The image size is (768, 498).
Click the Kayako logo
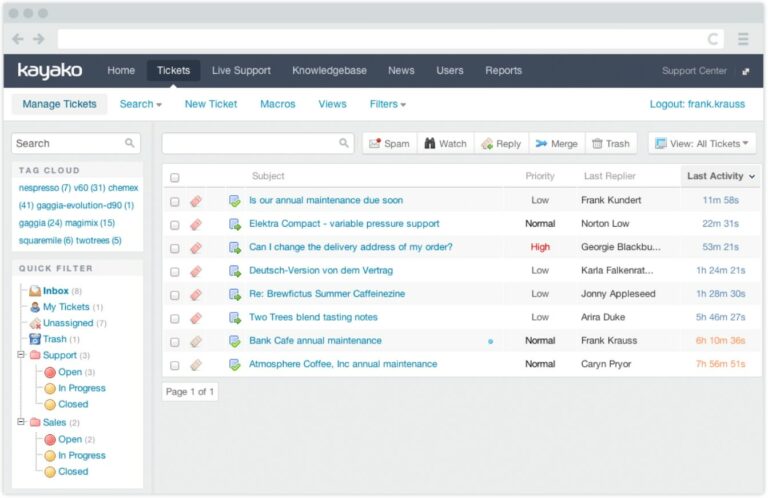[x=49, y=71]
